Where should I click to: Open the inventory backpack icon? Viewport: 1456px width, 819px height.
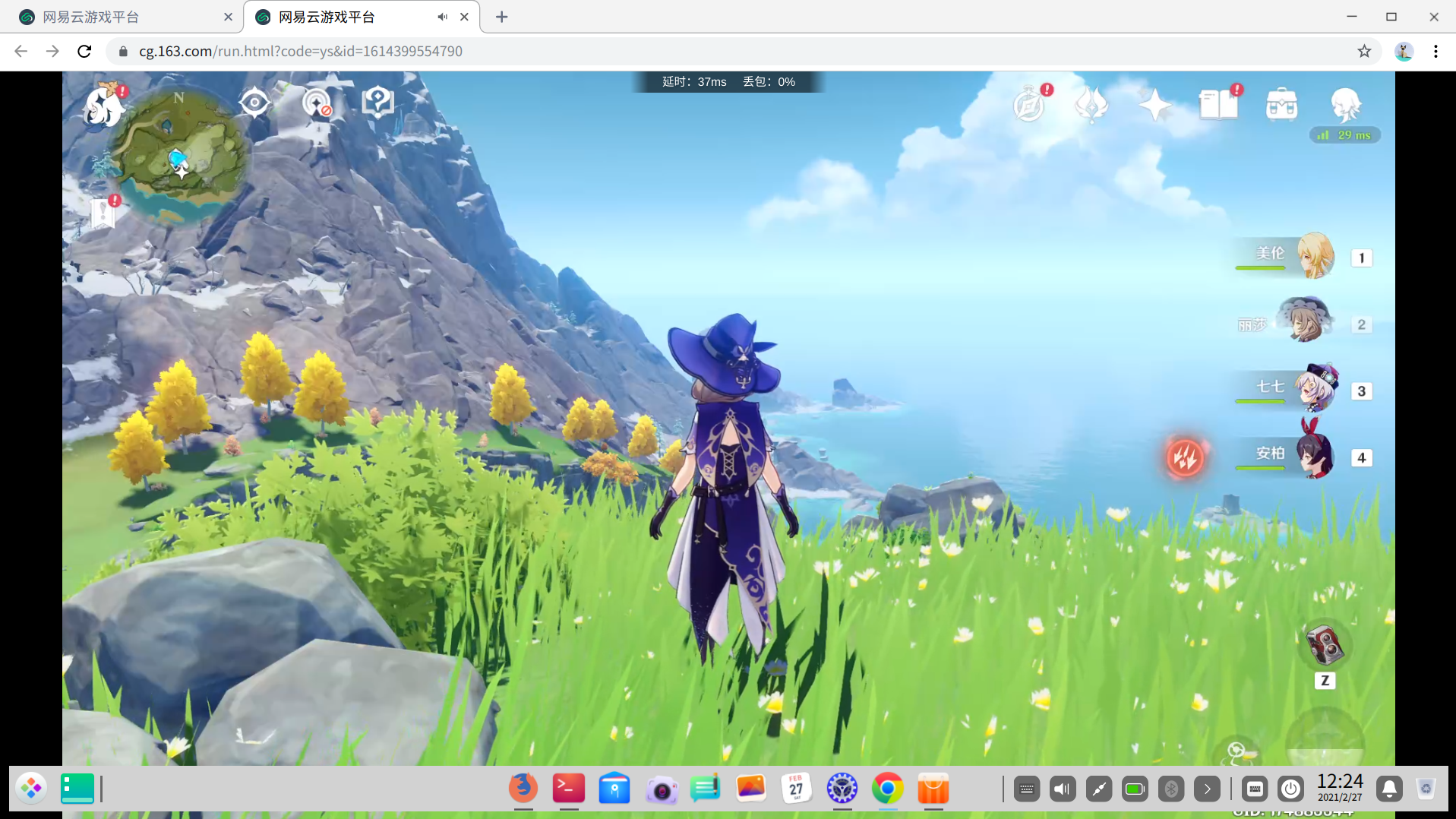1282,104
